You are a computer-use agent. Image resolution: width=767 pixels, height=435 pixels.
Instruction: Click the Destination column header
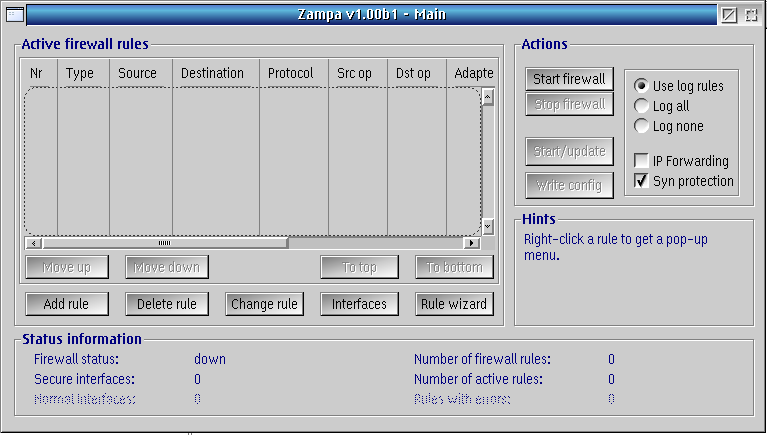[x=212, y=73]
